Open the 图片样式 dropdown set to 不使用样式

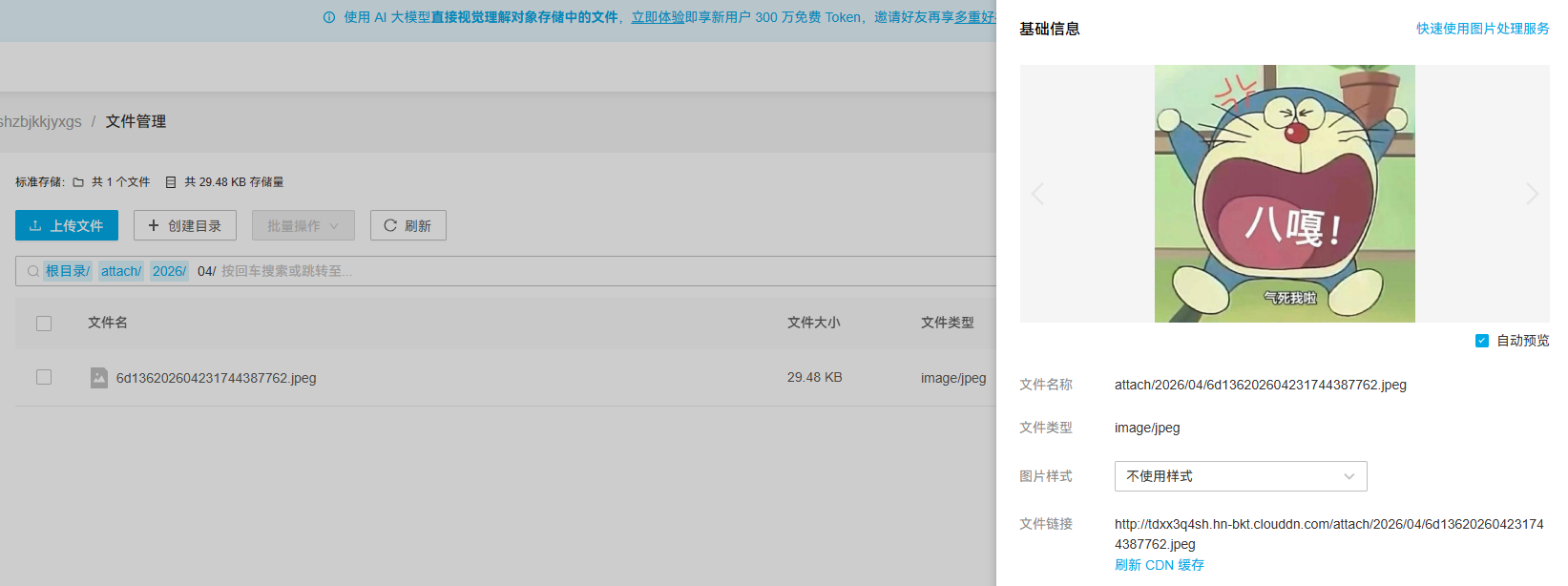pyautogui.click(x=1241, y=476)
